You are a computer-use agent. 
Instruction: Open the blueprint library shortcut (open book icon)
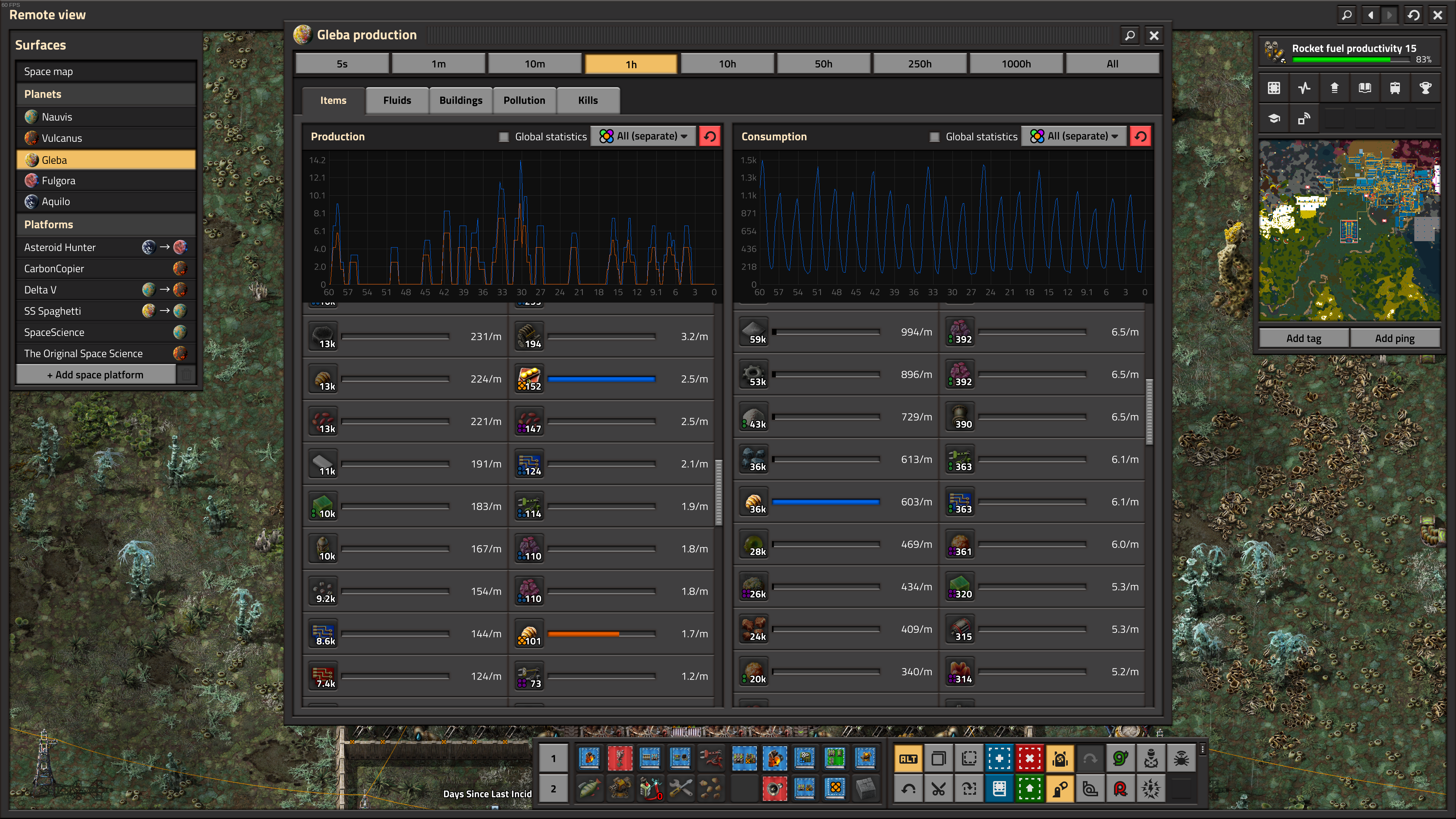1365,88
